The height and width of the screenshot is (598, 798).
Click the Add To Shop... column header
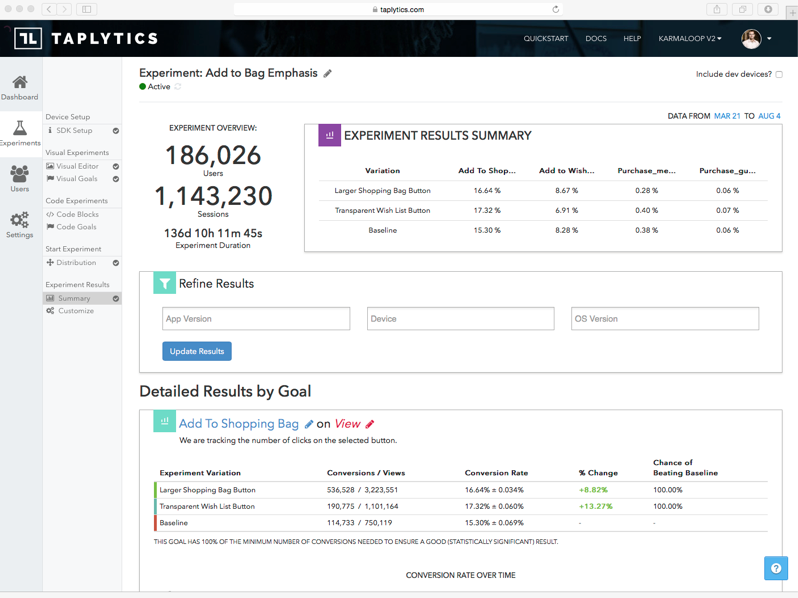(x=487, y=170)
